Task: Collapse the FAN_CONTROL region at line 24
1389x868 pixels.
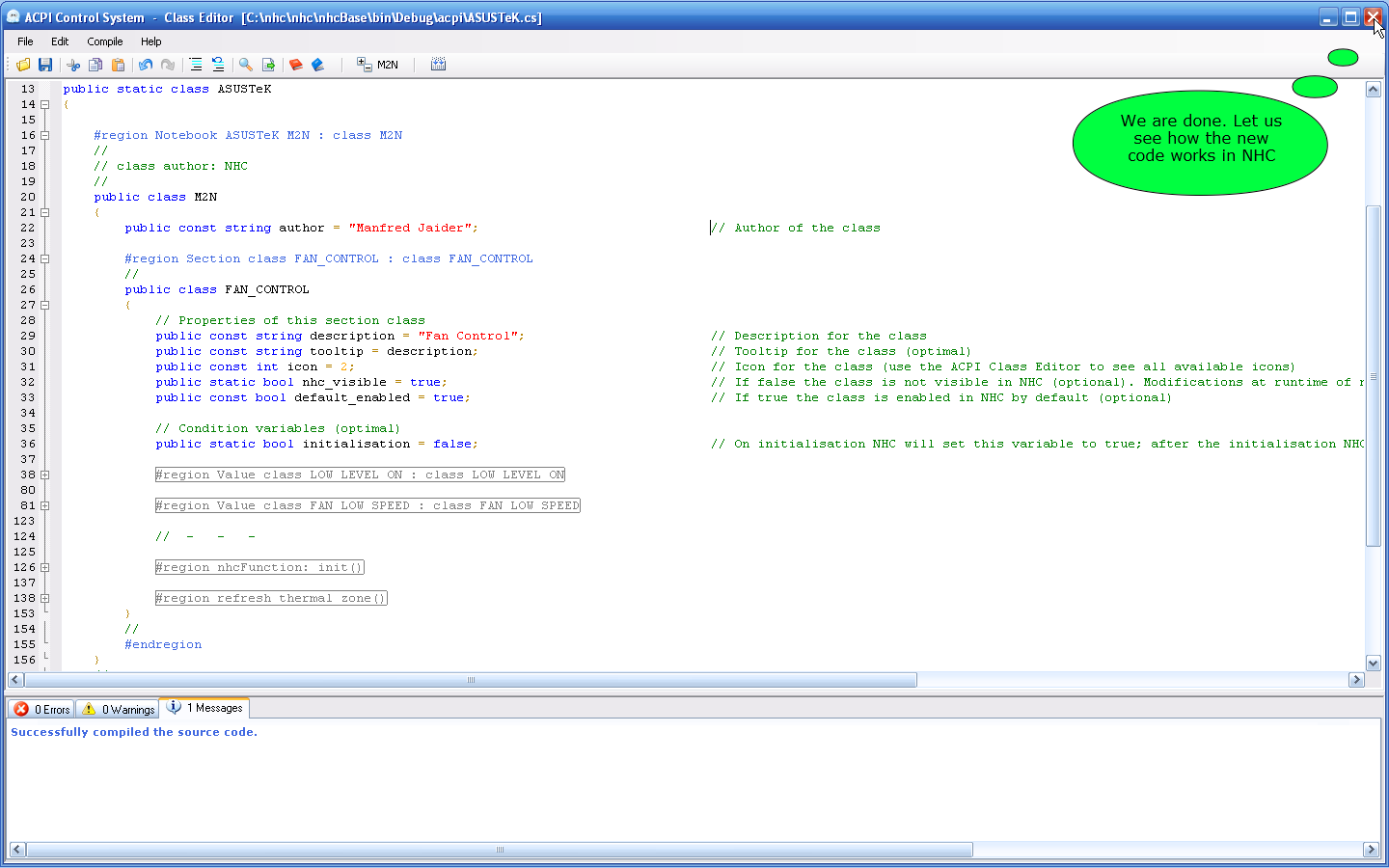Action: (x=44, y=258)
